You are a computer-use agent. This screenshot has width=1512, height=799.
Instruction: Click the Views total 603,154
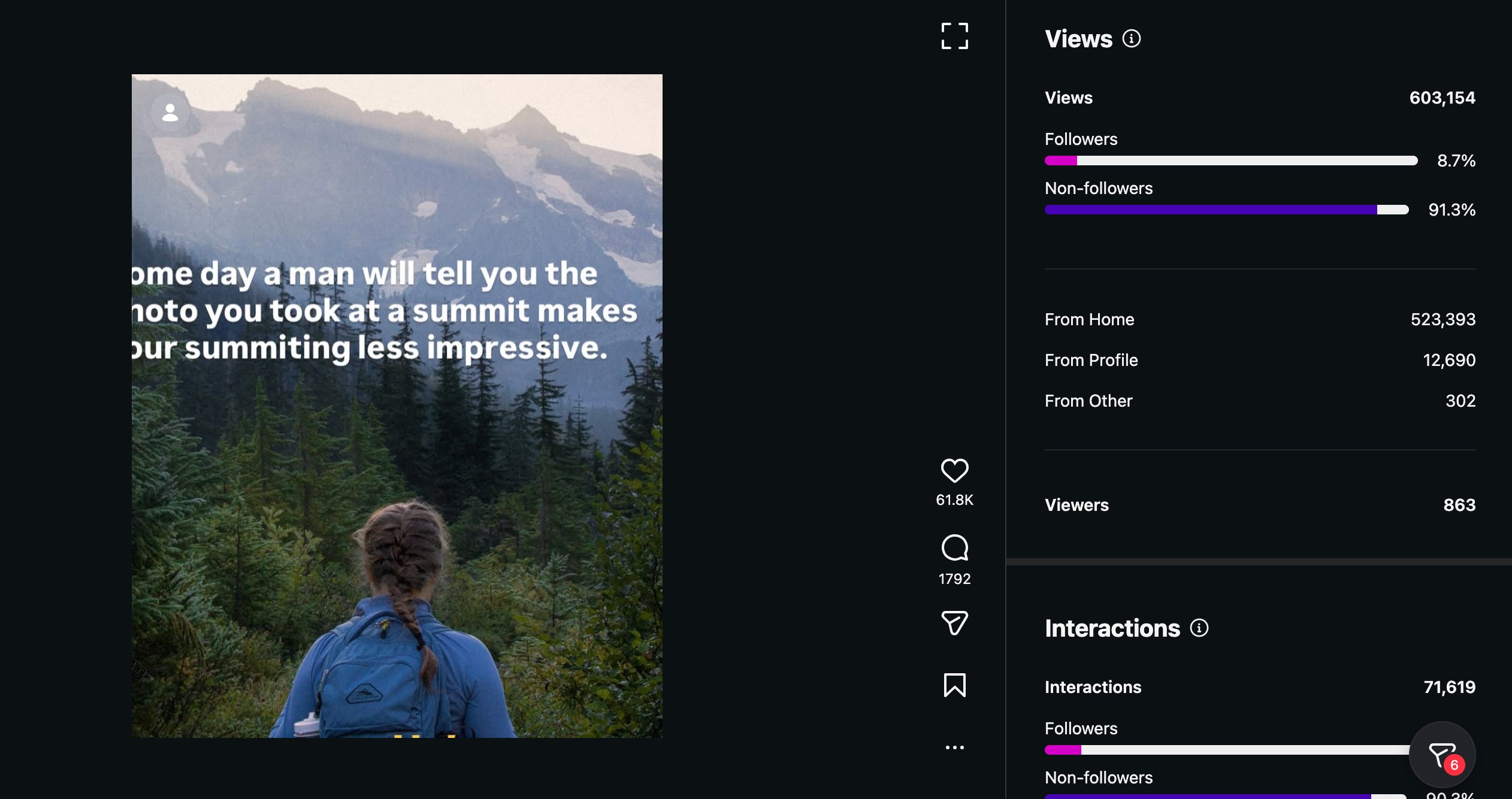1442,98
